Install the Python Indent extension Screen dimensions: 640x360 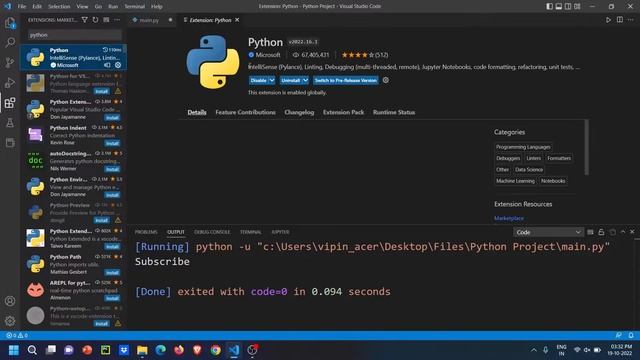coord(112,143)
